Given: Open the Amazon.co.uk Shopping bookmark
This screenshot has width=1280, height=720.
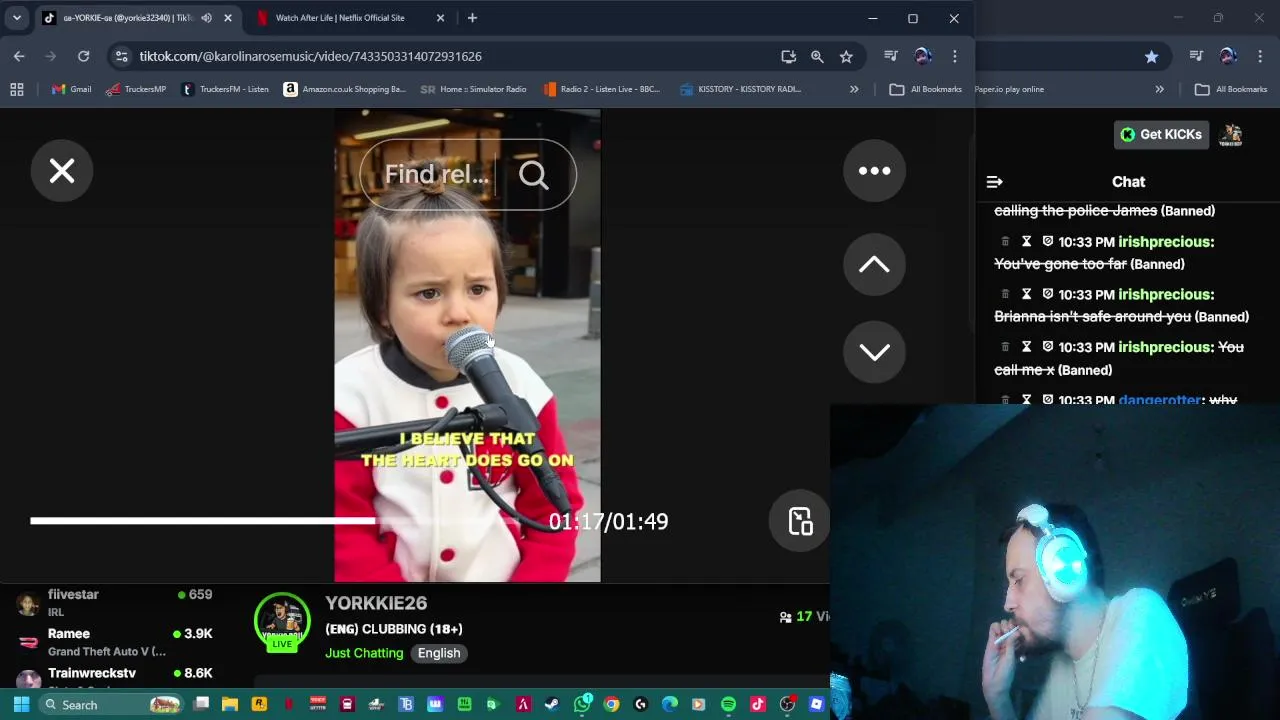Looking at the screenshot, I should tap(345, 89).
